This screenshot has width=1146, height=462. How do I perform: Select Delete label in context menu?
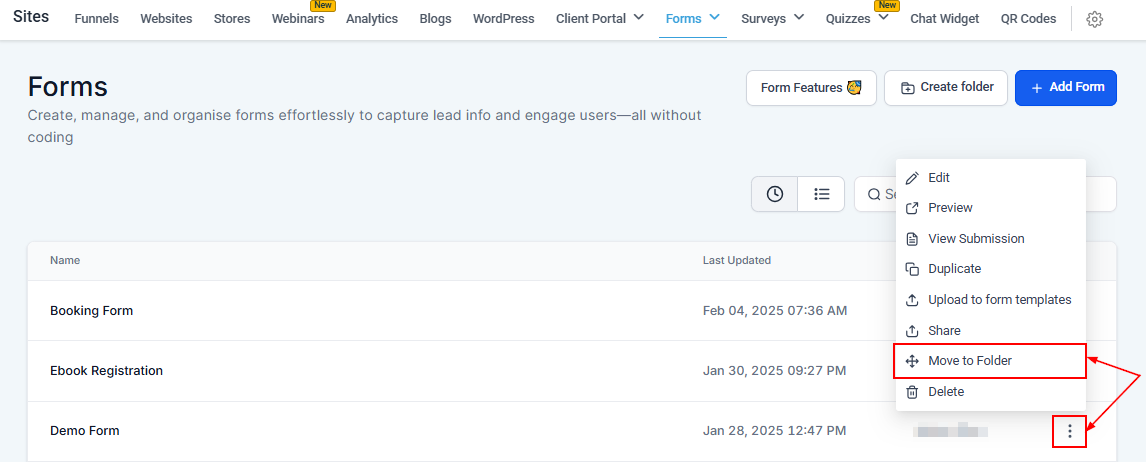click(x=946, y=392)
